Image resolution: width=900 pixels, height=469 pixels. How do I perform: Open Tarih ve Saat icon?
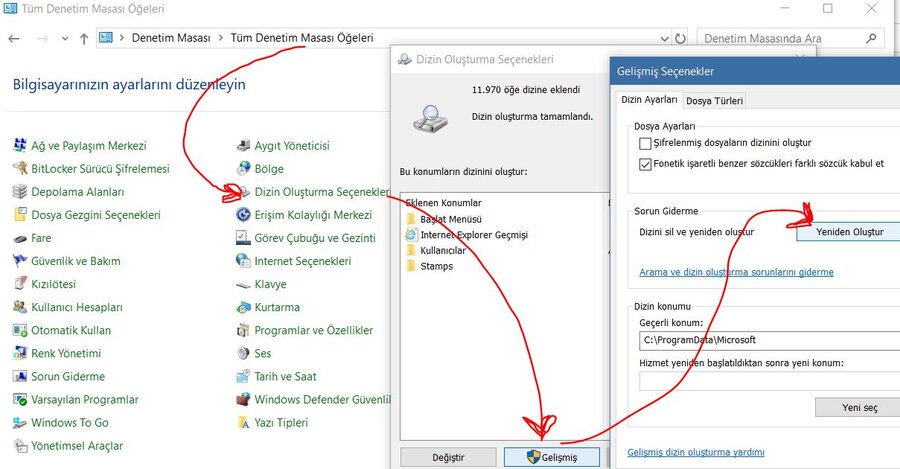[x=243, y=376]
